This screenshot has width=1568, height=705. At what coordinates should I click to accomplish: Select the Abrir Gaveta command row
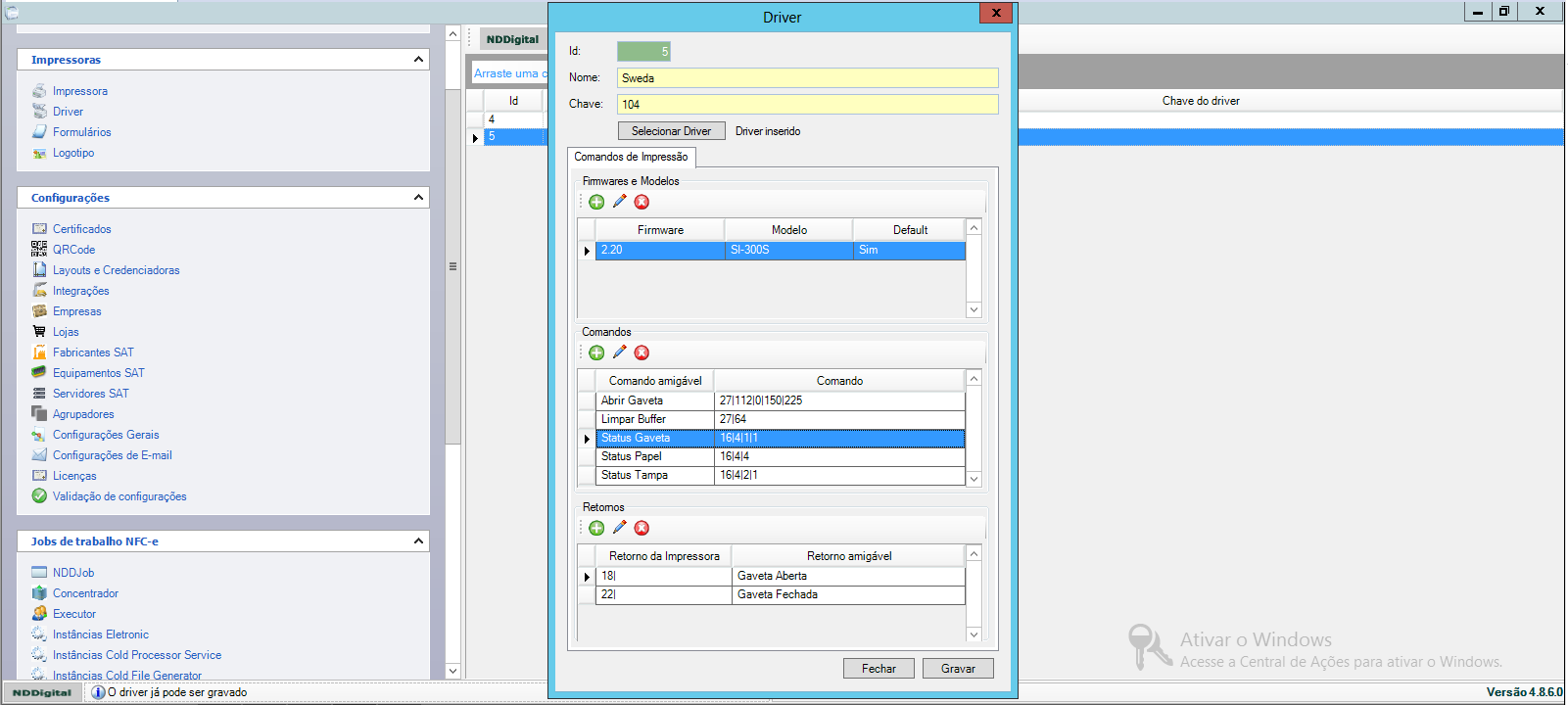tap(654, 400)
